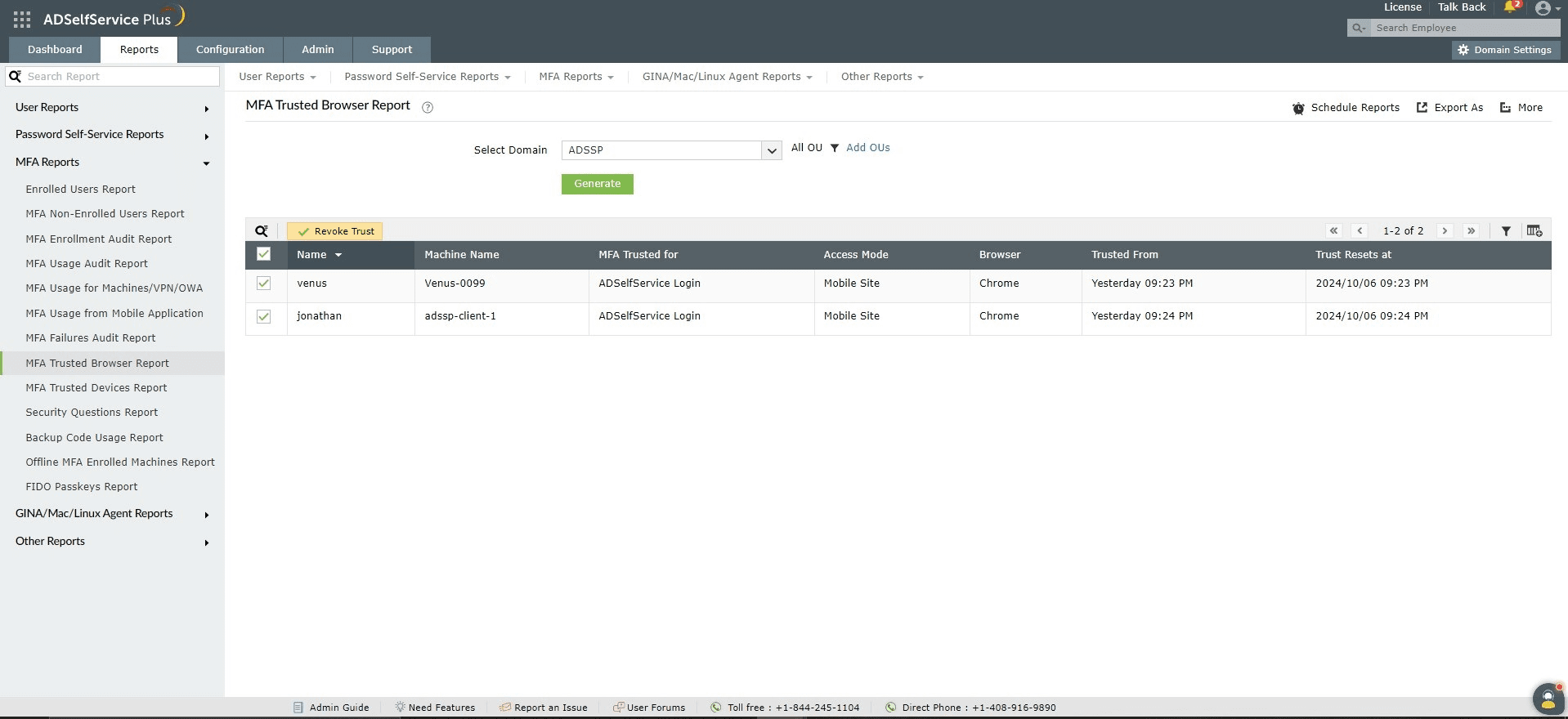Open the Select Domain dropdown

672,150
